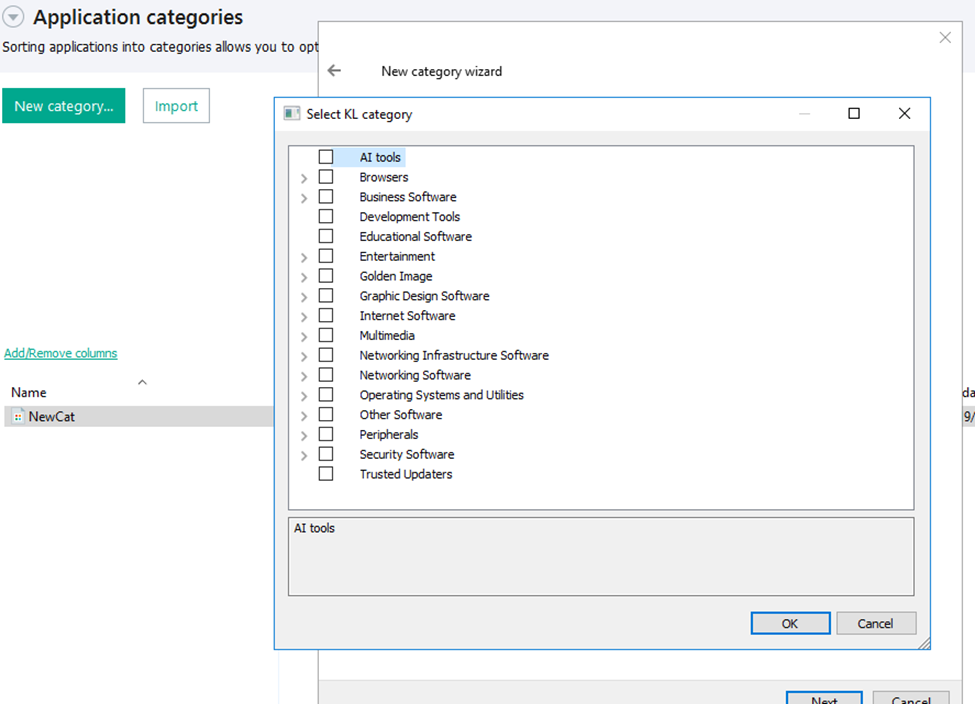
Task: Cancel the Select KL category dialog
Action: (876, 623)
